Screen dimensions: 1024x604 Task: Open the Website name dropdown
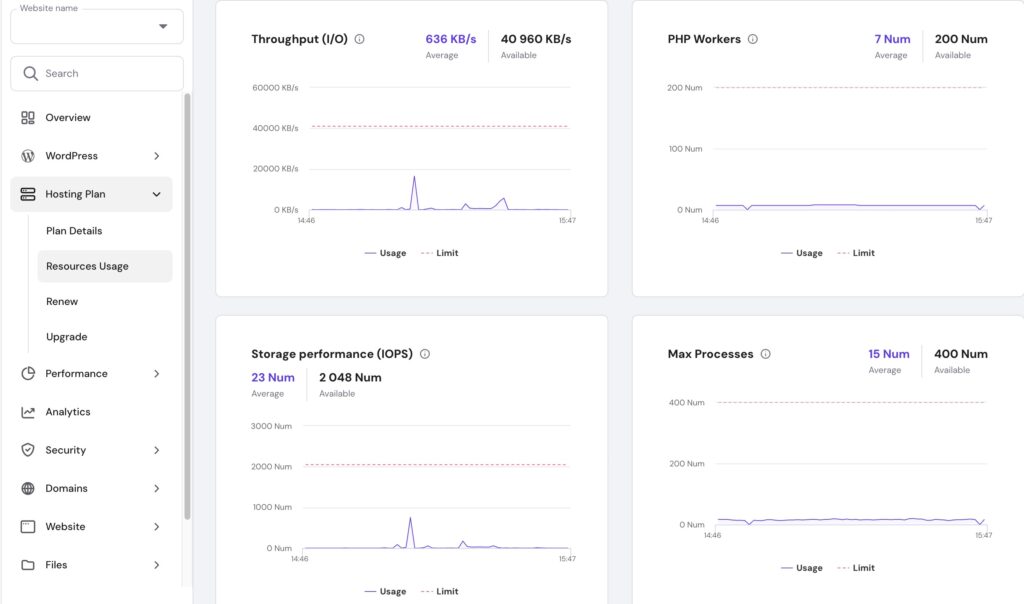coord(163,26)
